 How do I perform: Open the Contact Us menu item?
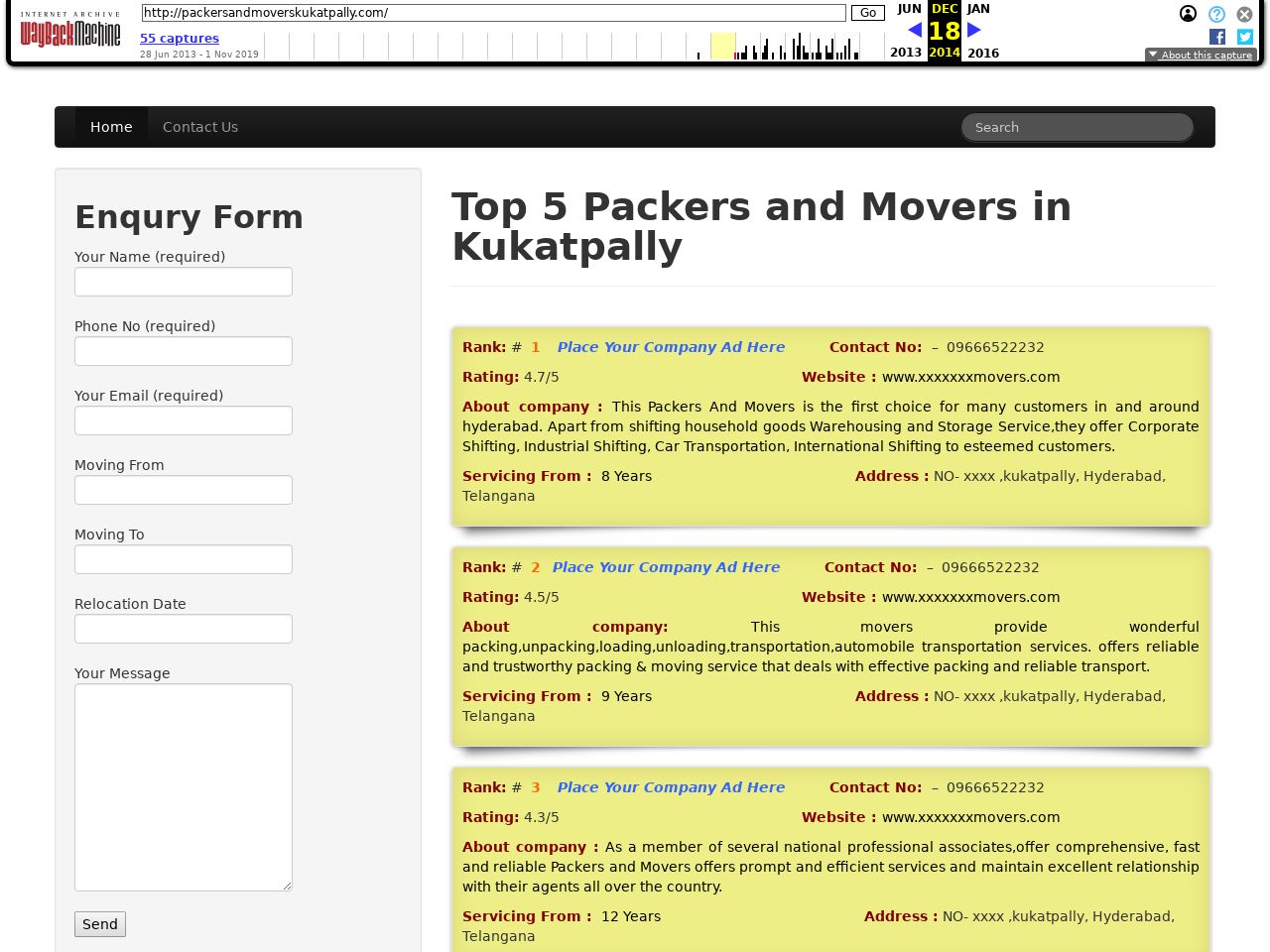coord(200,127)
